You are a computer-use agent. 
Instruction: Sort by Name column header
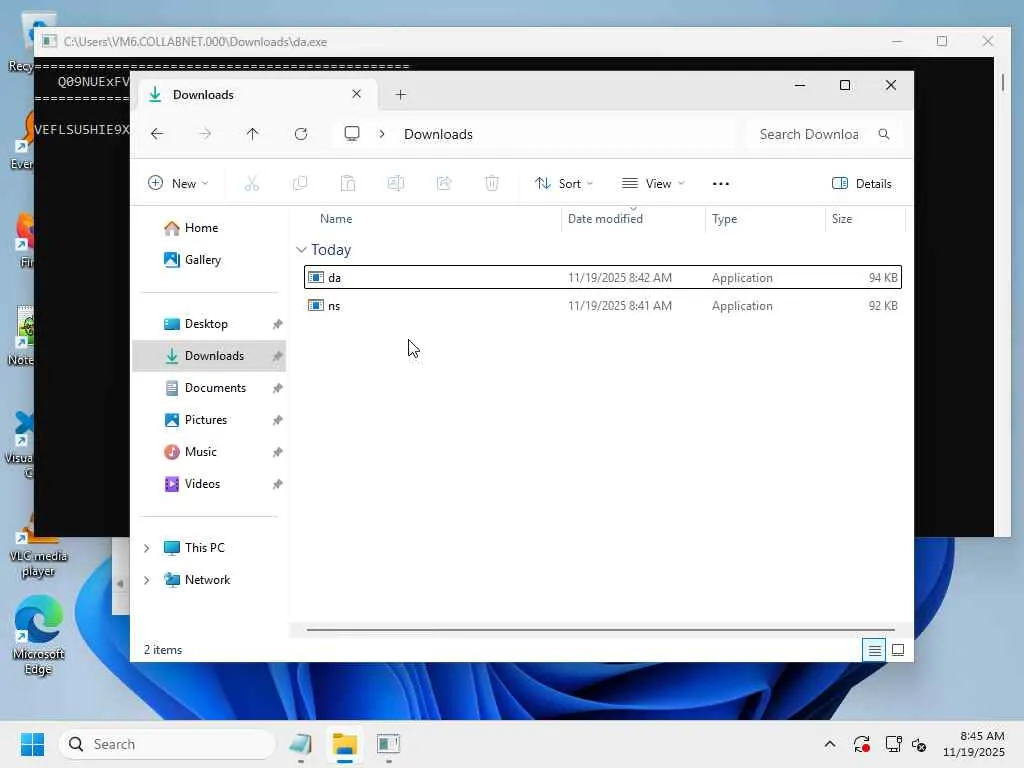click(431, 219)
